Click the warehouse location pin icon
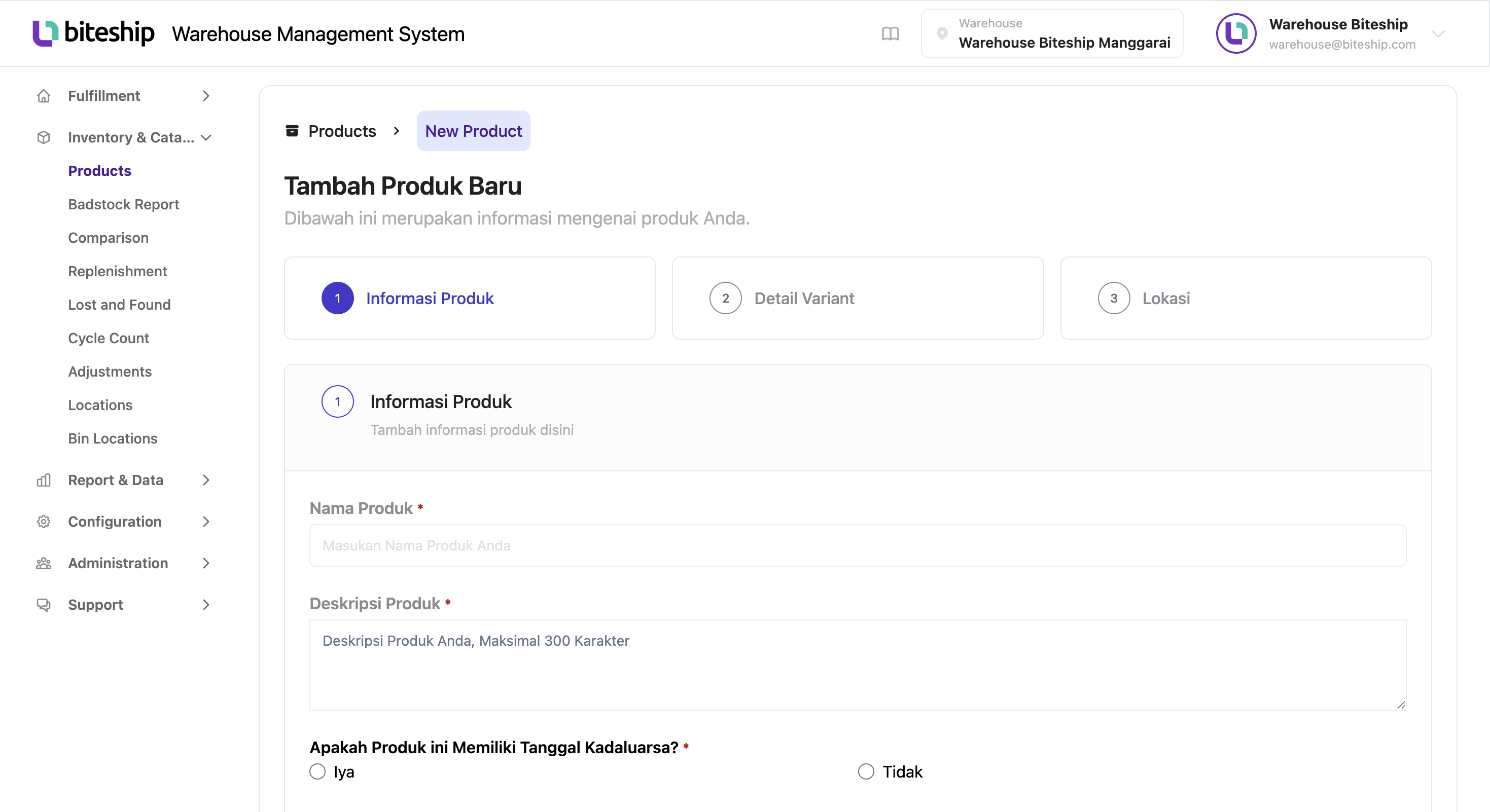The image size is (1490, 812). tap(942, 33)
